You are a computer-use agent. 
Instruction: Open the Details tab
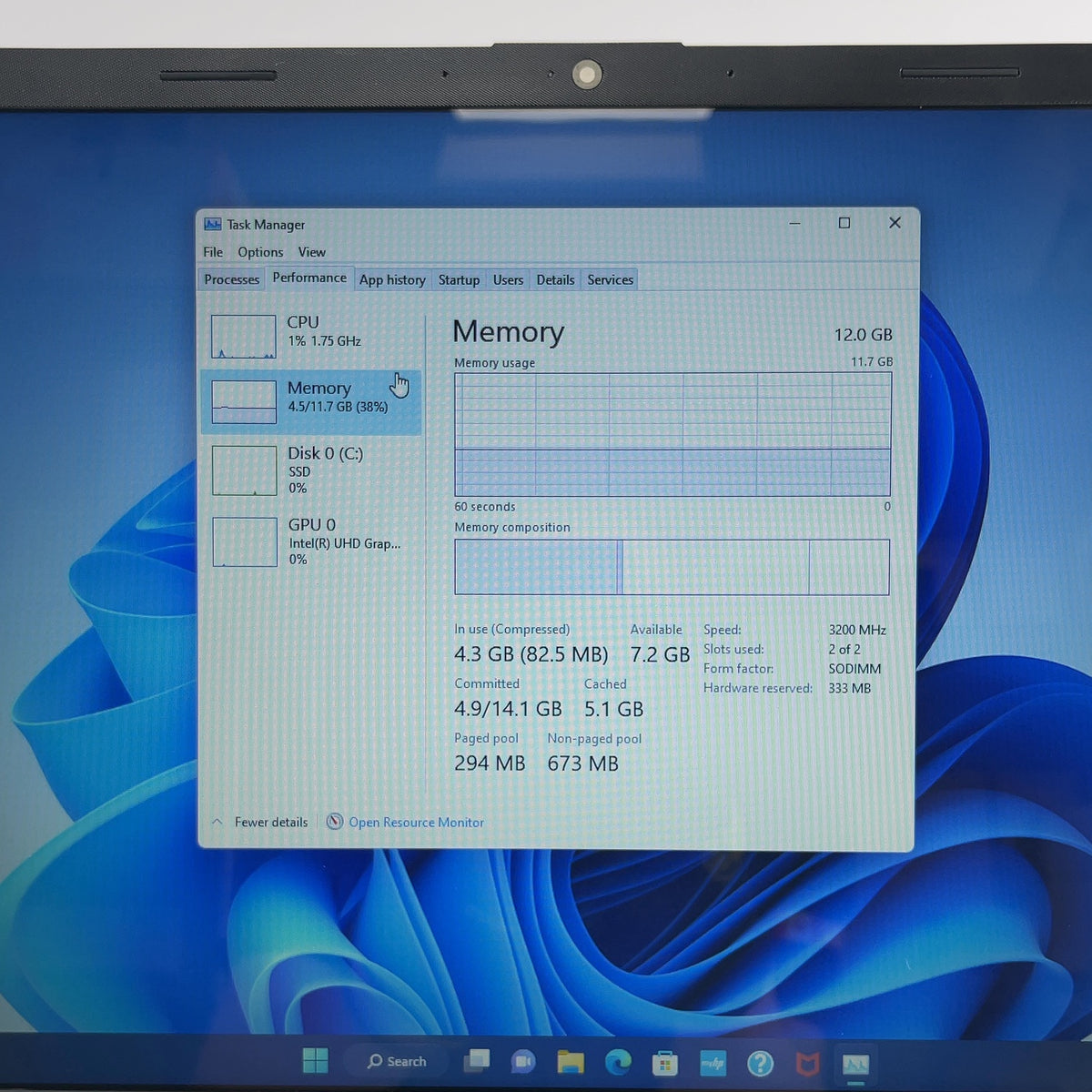click(x=555, y=279)
